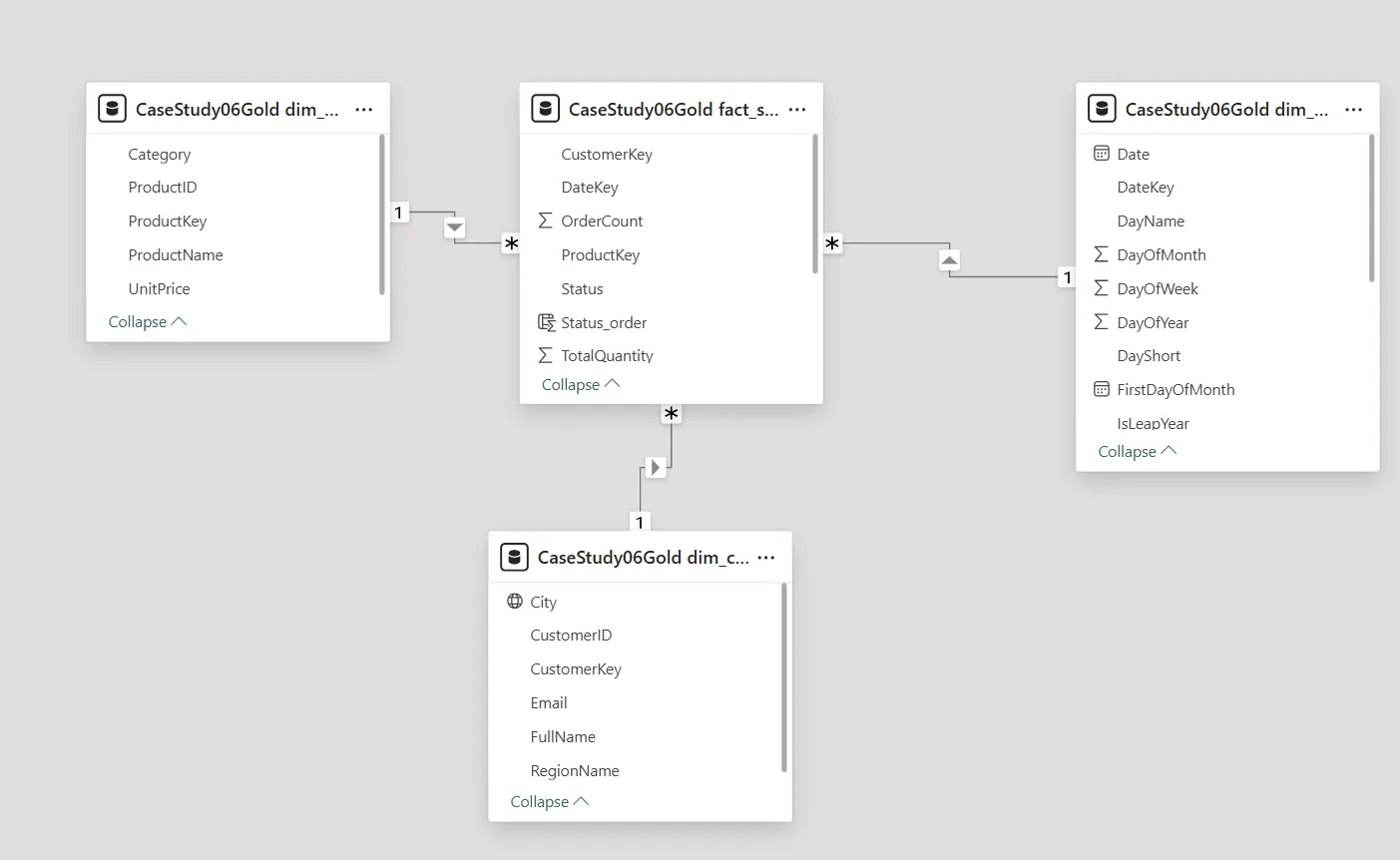Click the dim_c customer table title text
1400x860 pixels.
pyautogui.click(x=643, y=558)
